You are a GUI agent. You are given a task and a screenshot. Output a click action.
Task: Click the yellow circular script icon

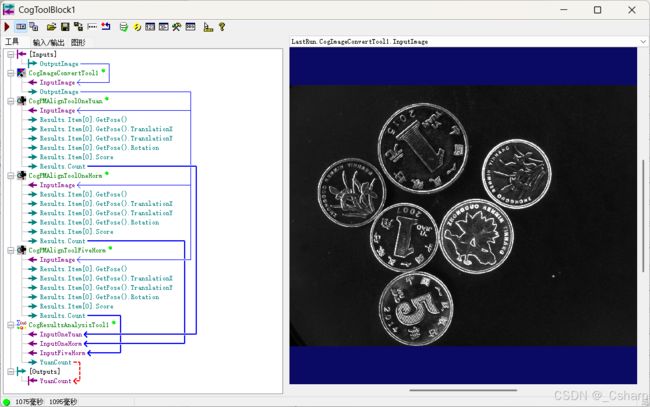coord(137,27)
